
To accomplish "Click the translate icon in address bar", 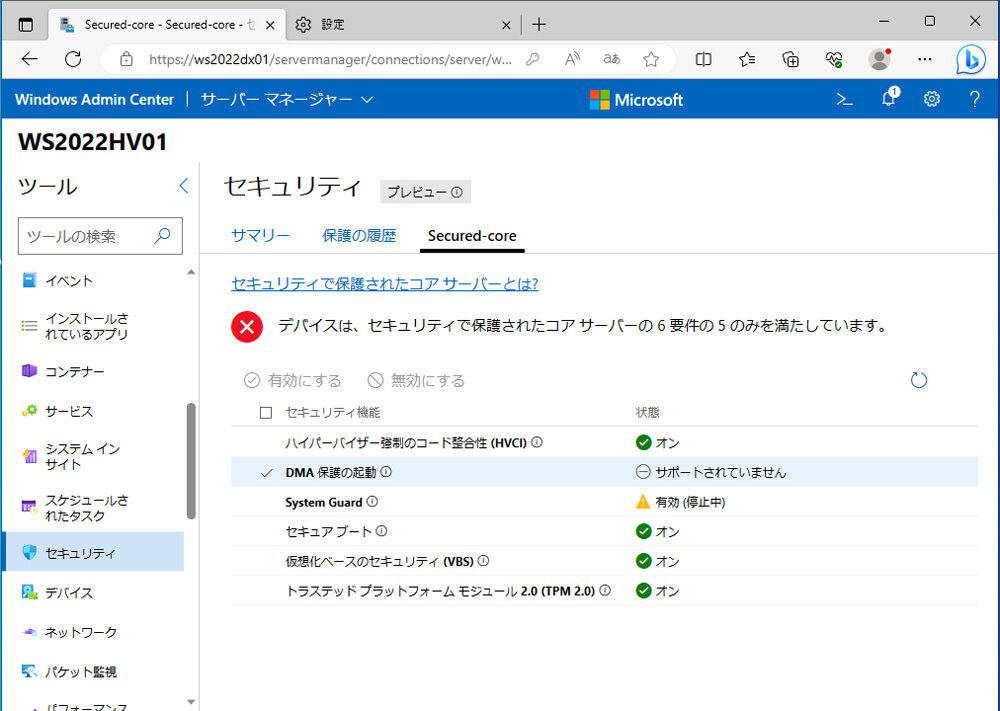I will pos(611,59).
